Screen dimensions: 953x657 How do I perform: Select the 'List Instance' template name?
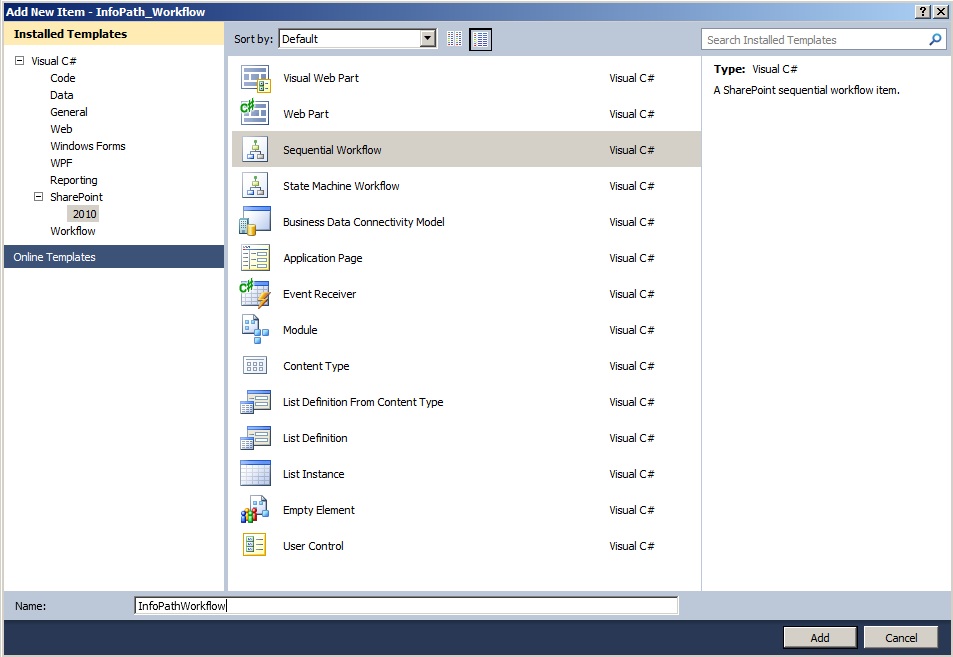click(313, 473)
